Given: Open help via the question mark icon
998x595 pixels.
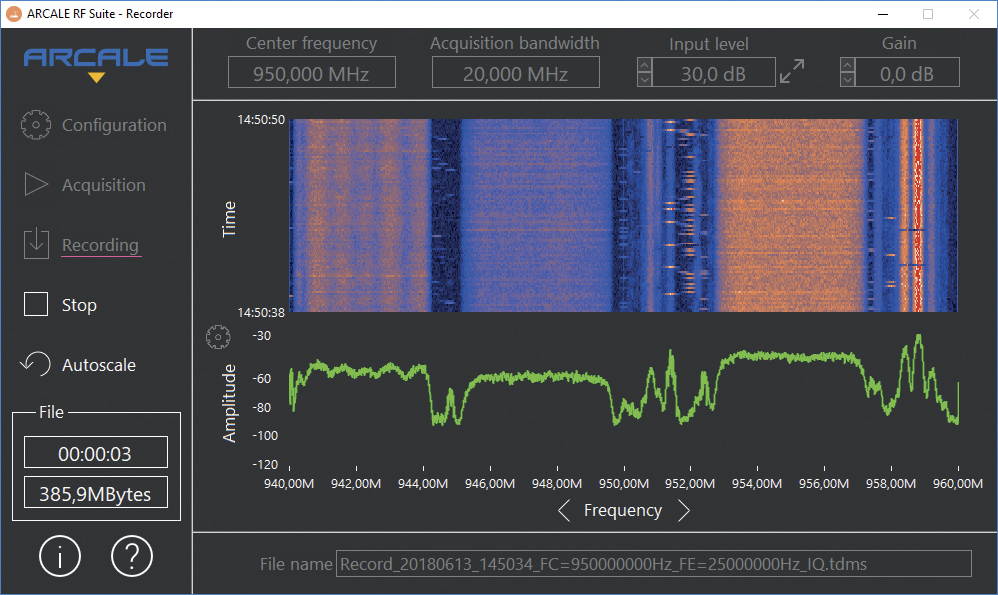Looking at the screenshot, I should 132,556.
